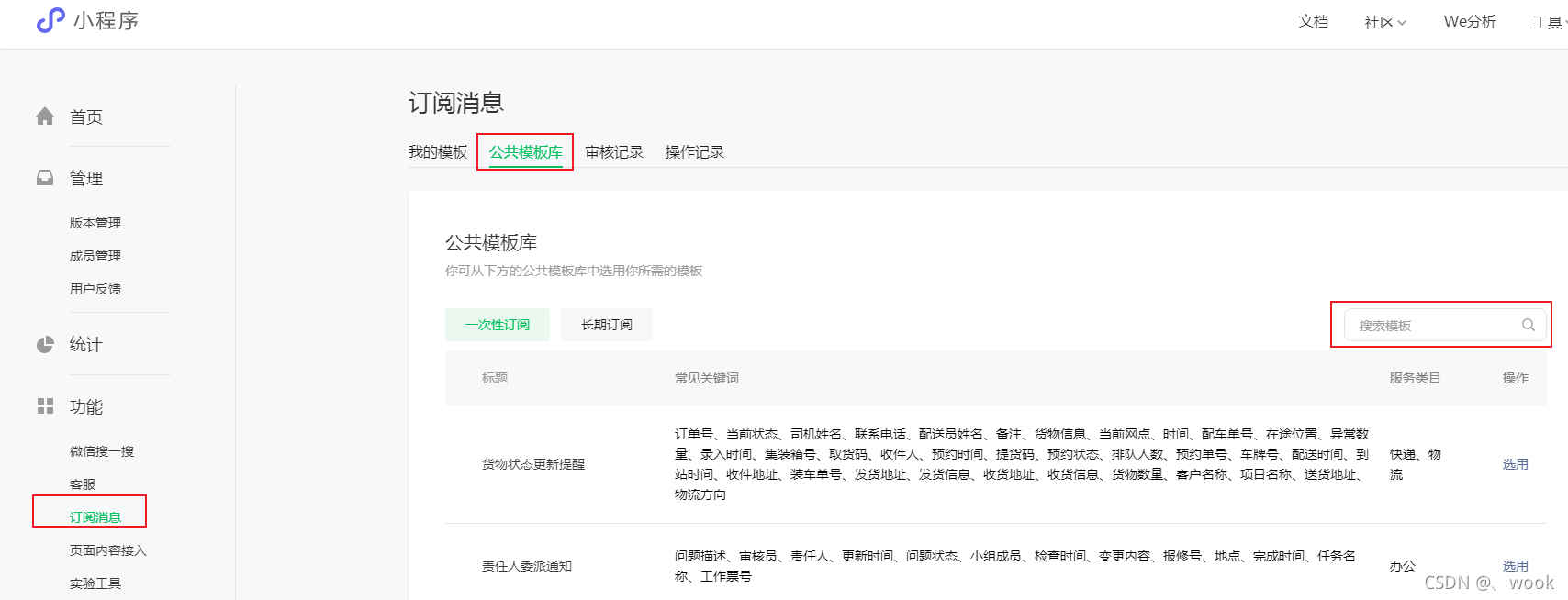Click the 责任人委派通知 template title
The height and width of the screenshot is (600, 1568).
tap(527, 566)
